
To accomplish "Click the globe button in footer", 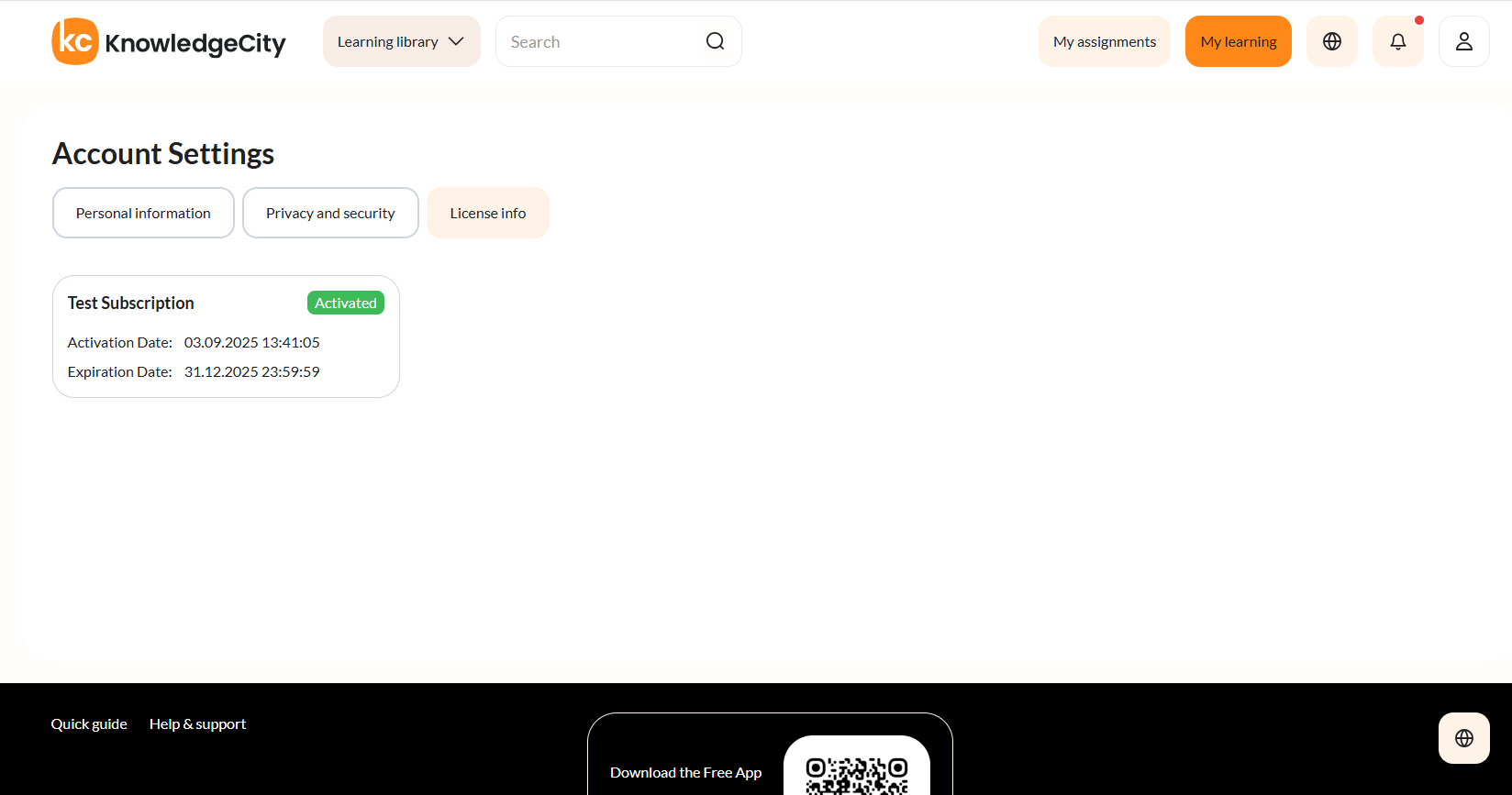I will pyautogui.click(x=1464, y=738).
